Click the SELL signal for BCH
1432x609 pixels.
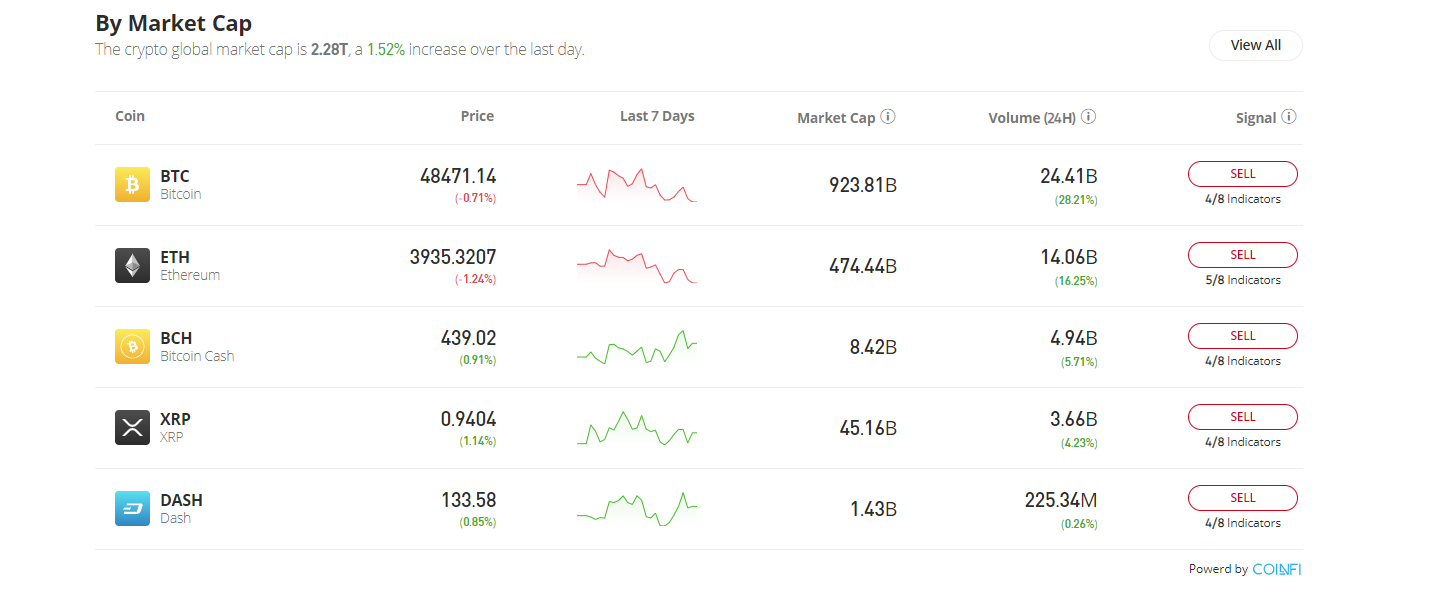click(x=1243, y=336)
